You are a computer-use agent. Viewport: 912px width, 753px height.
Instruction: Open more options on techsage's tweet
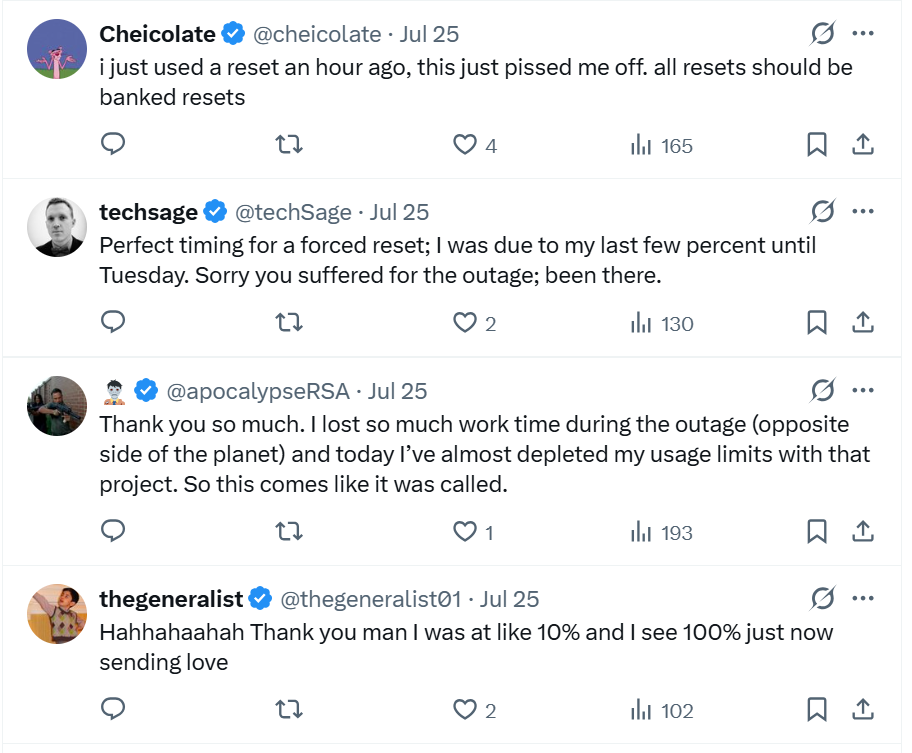[x=863, y=211]
